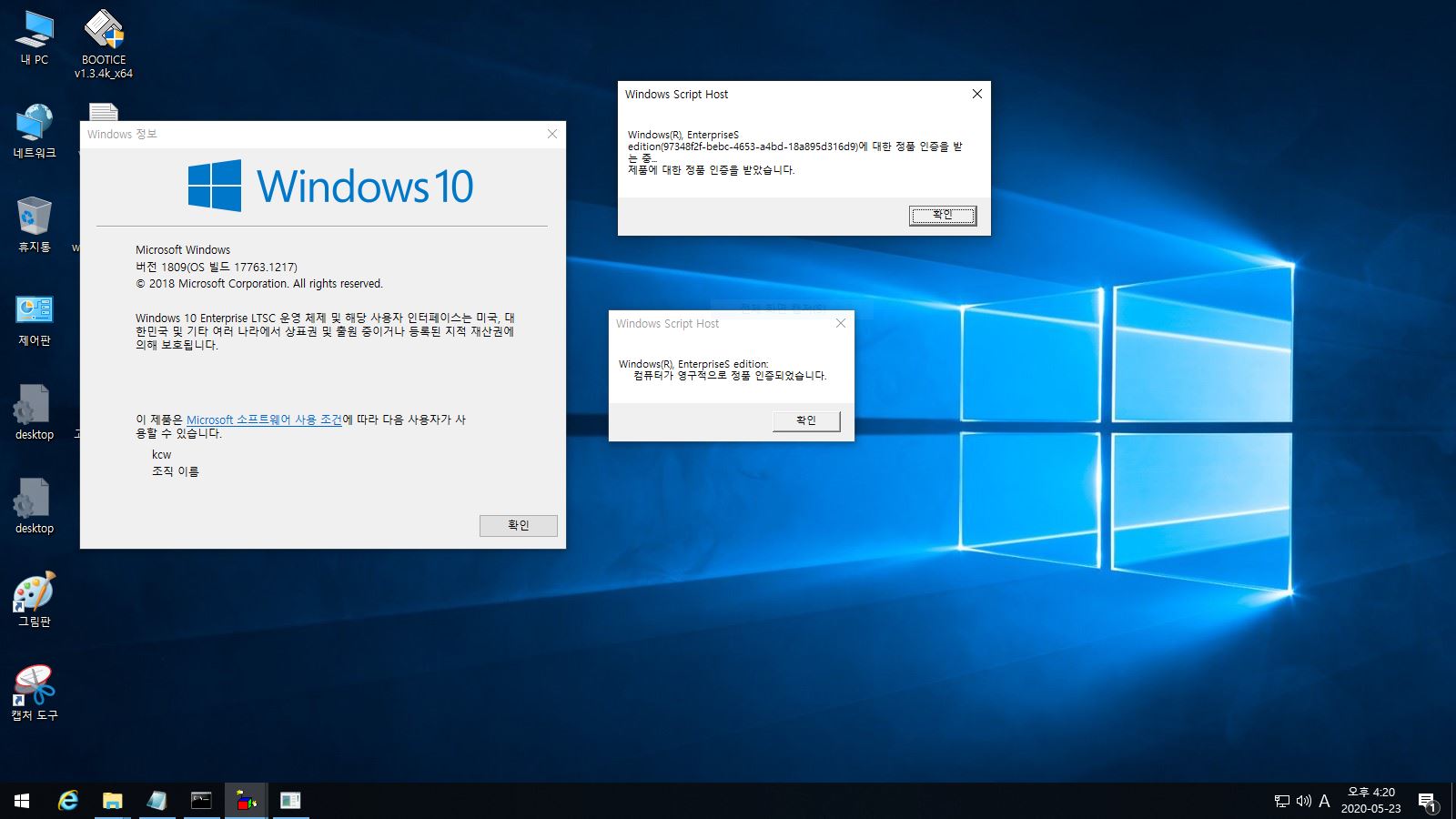The width and height of the screenshot is (1456, 819).
Task: Click 확인 in the Windows 정보 dialog
Action: (x=519, y=525)
